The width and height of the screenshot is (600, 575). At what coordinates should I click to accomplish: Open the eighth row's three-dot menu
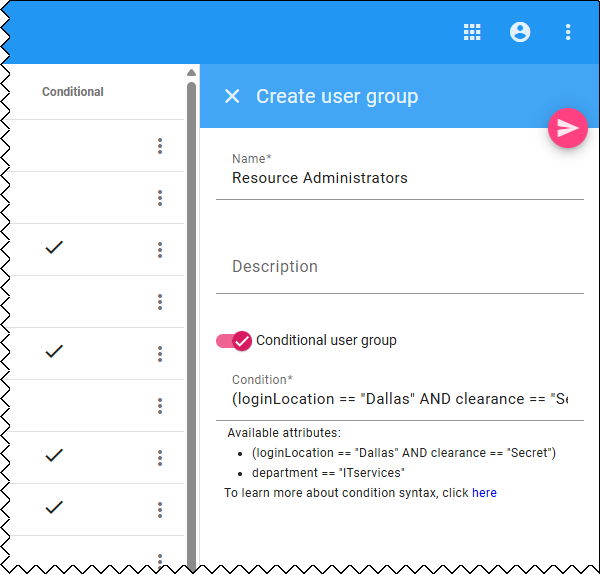click(160, 510)
